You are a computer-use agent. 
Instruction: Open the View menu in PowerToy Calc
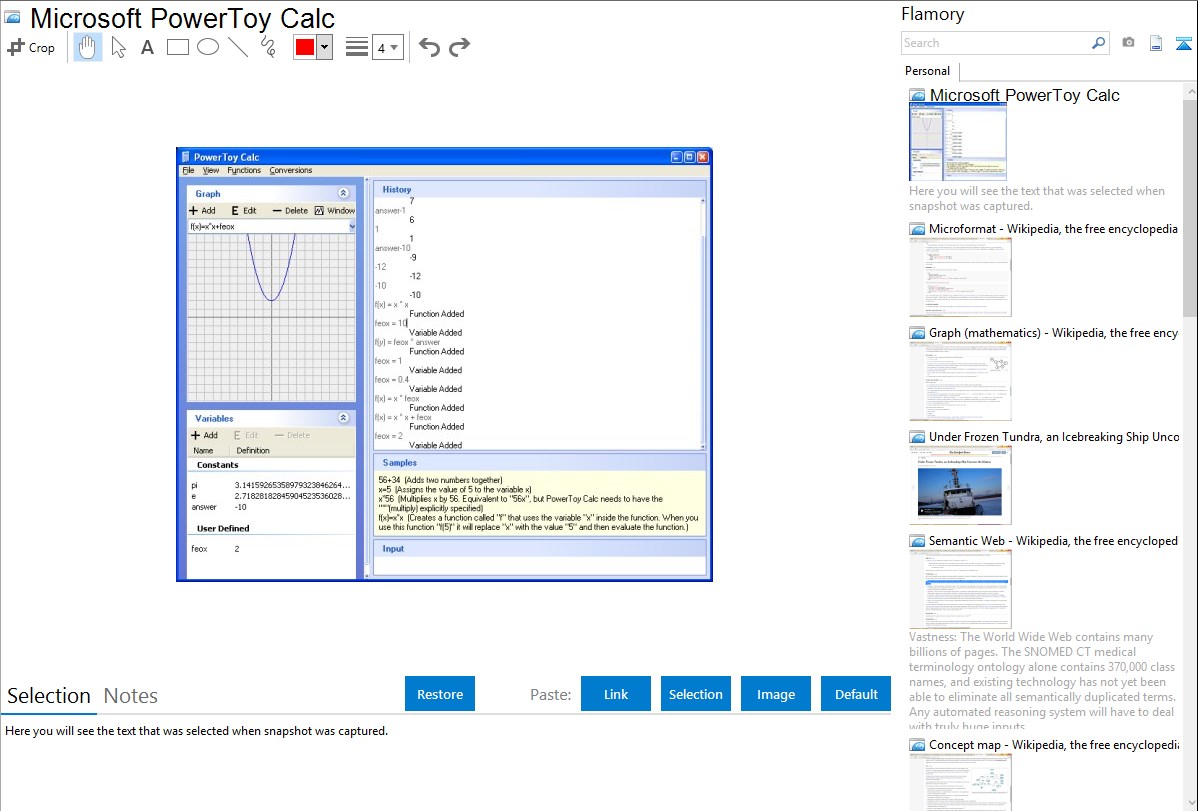(211, 170)
